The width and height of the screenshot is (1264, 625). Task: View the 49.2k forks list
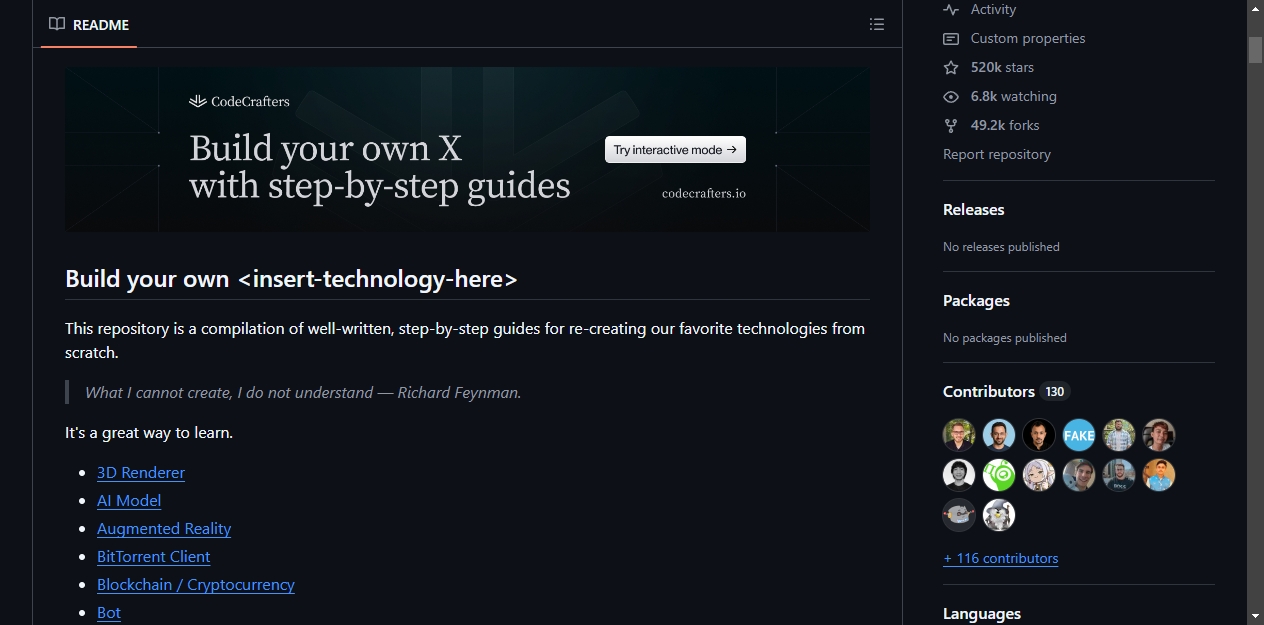pyautogui.click(x=1005, y=125)
